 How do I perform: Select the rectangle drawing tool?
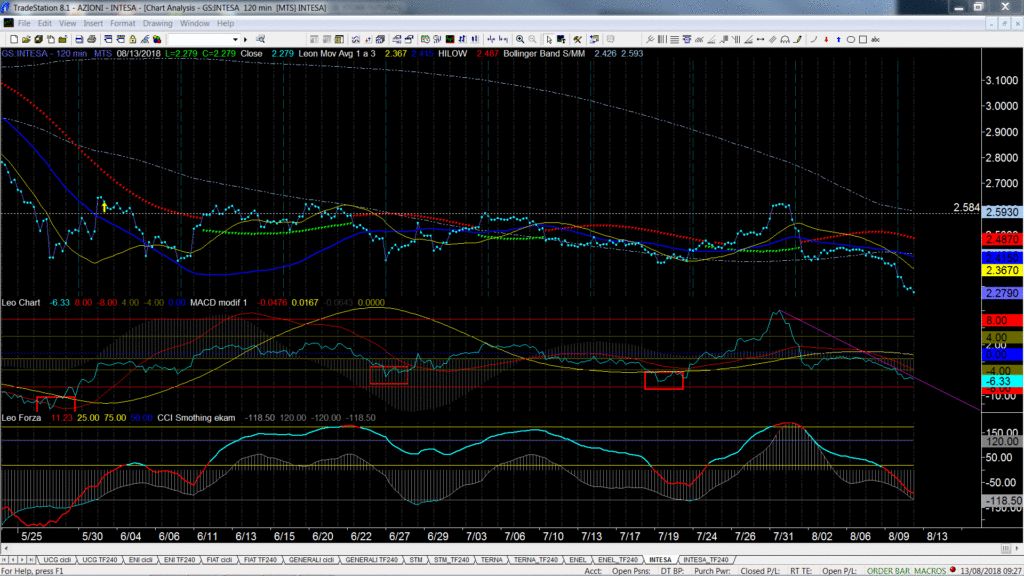(863, 39)
